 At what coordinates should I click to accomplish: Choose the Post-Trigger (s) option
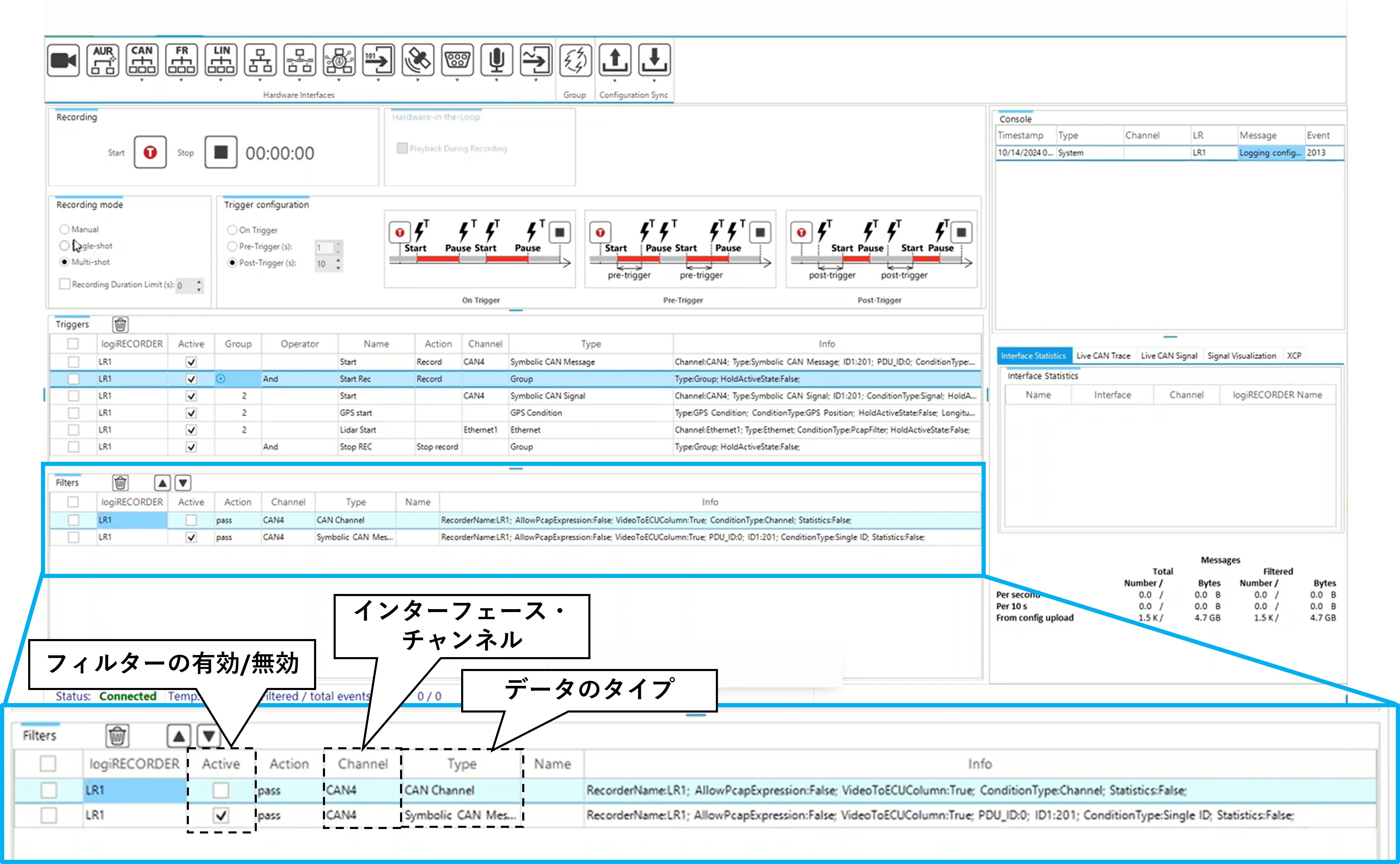tap(232, 263)
